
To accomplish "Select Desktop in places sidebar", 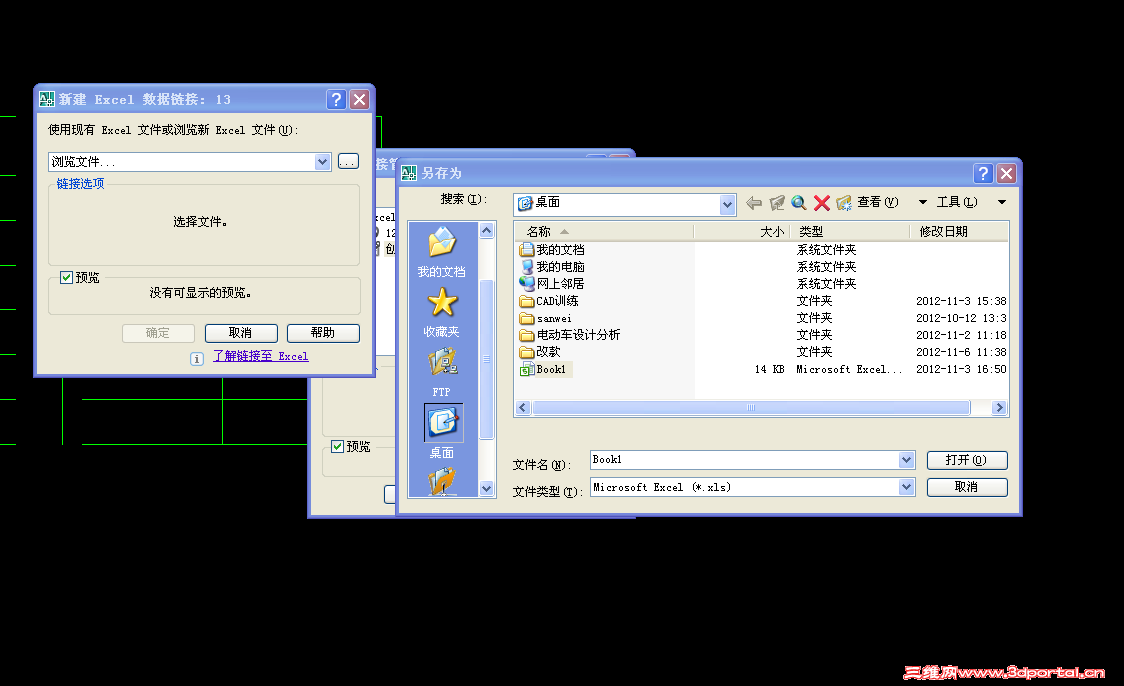I will (x=442, y=432).
